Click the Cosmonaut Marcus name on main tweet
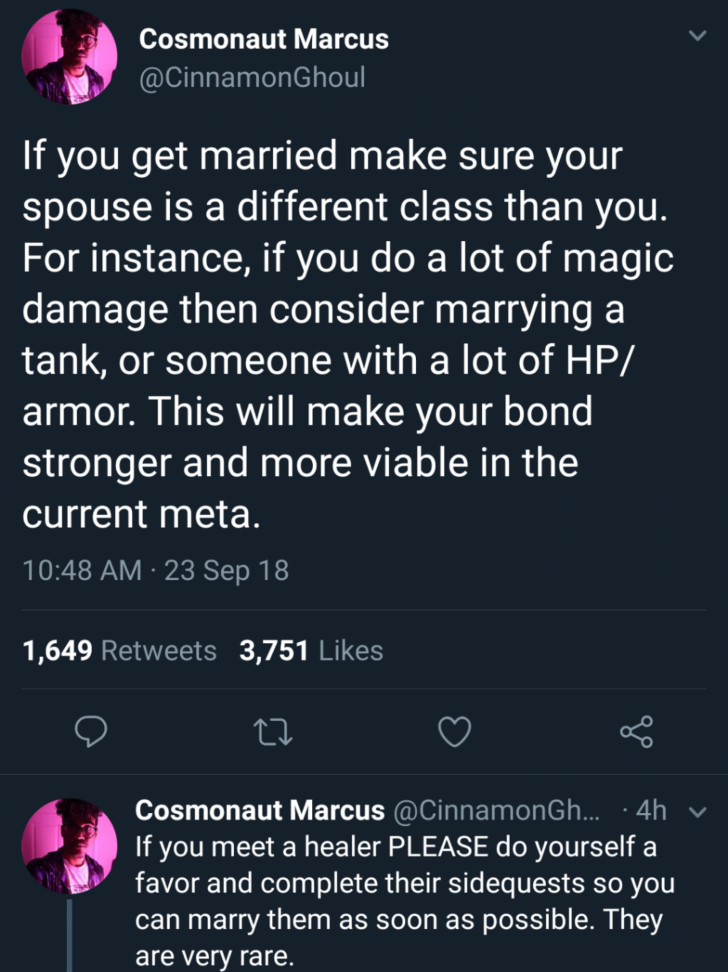 click(x=263, y=40)
